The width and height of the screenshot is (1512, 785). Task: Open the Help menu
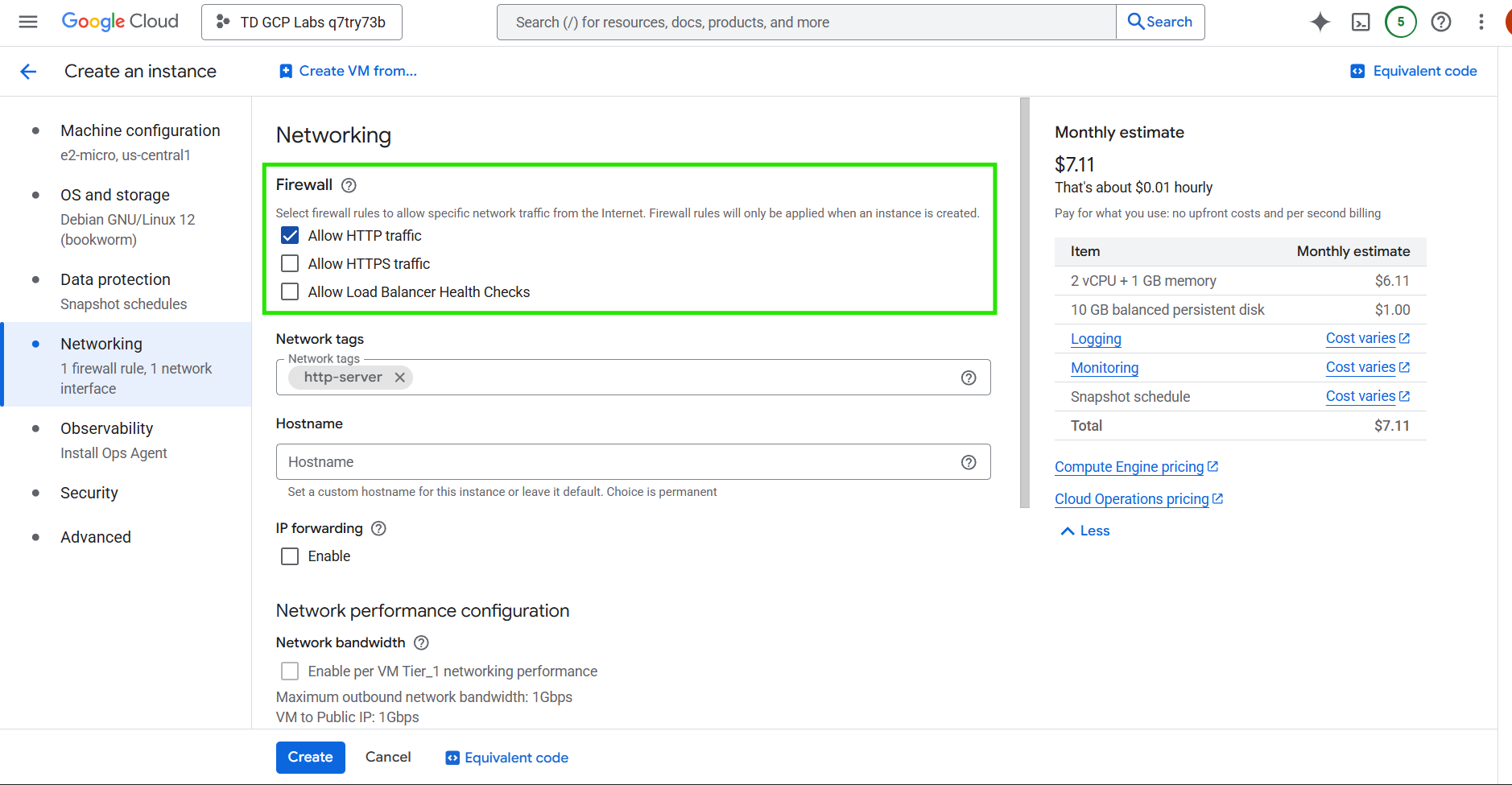coord(1440,22)
